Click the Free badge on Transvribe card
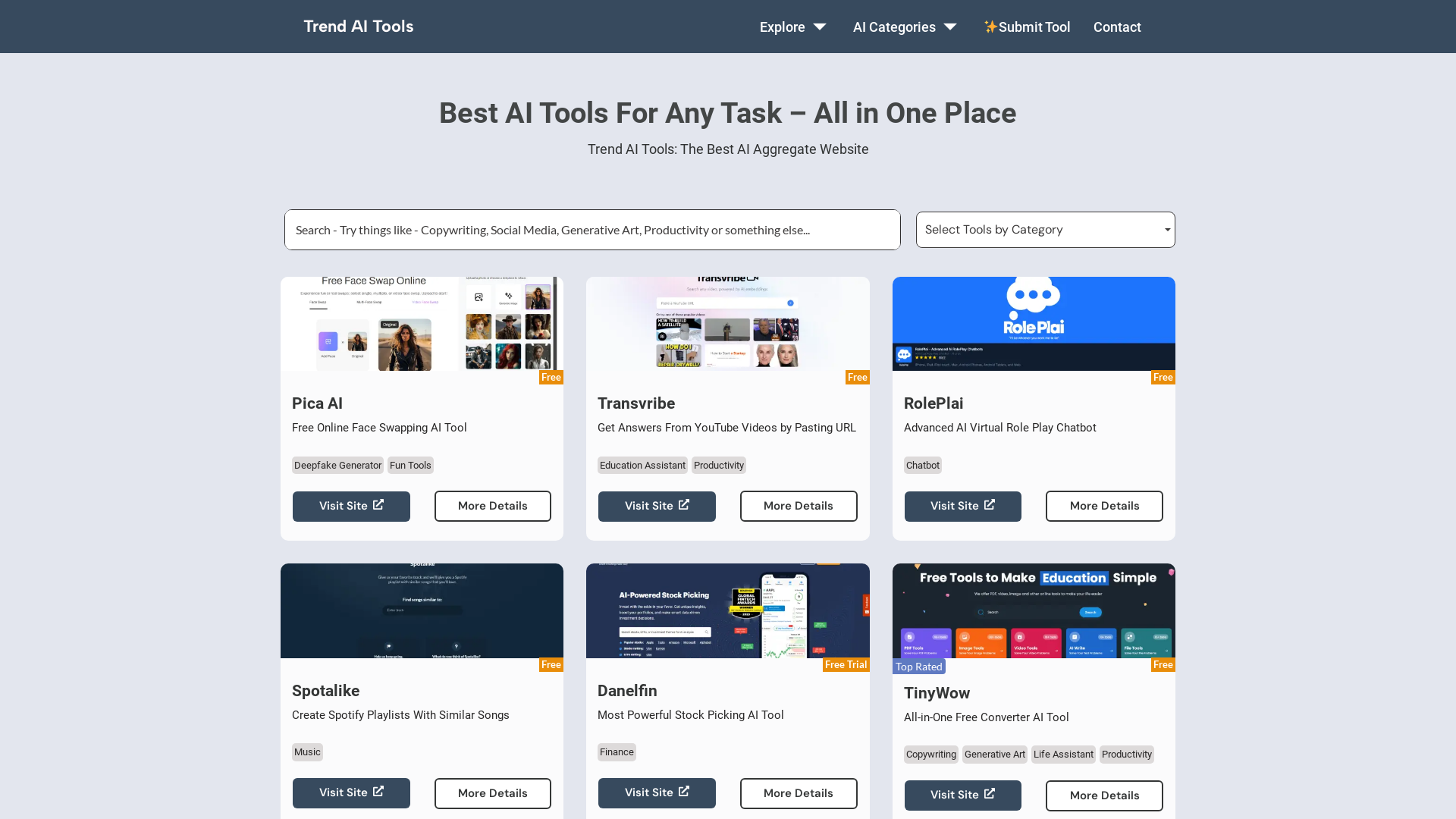The height and width of the screenshot is (819, 1456). pyautogui.click(x=858, y=378)
